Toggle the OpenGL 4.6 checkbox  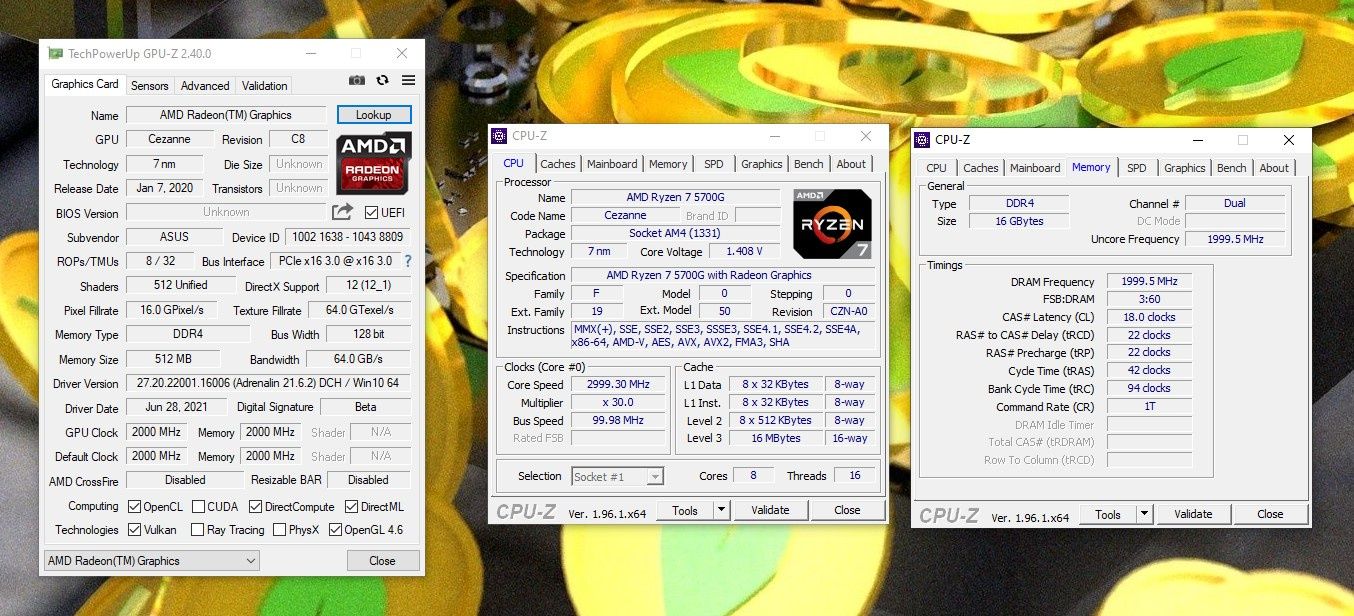335,530
